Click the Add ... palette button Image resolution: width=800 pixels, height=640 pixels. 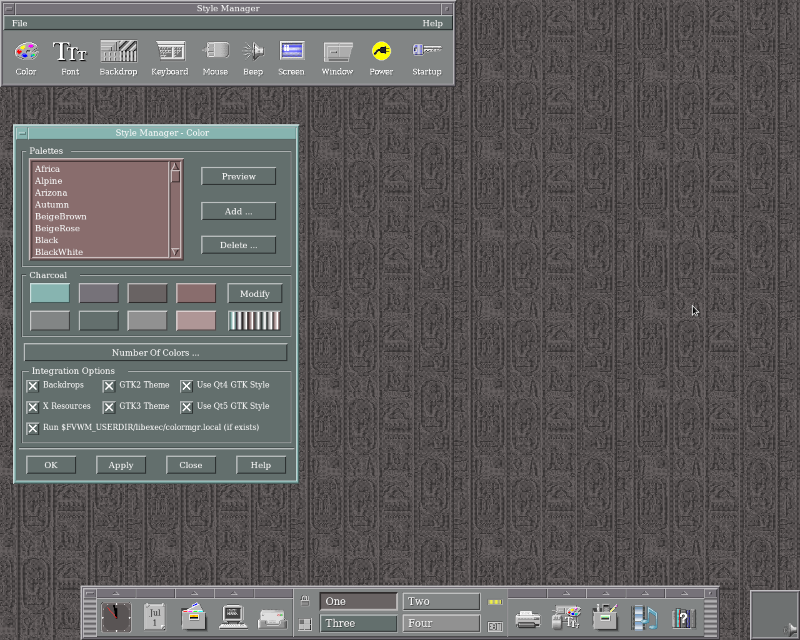[x=238, y=211]
